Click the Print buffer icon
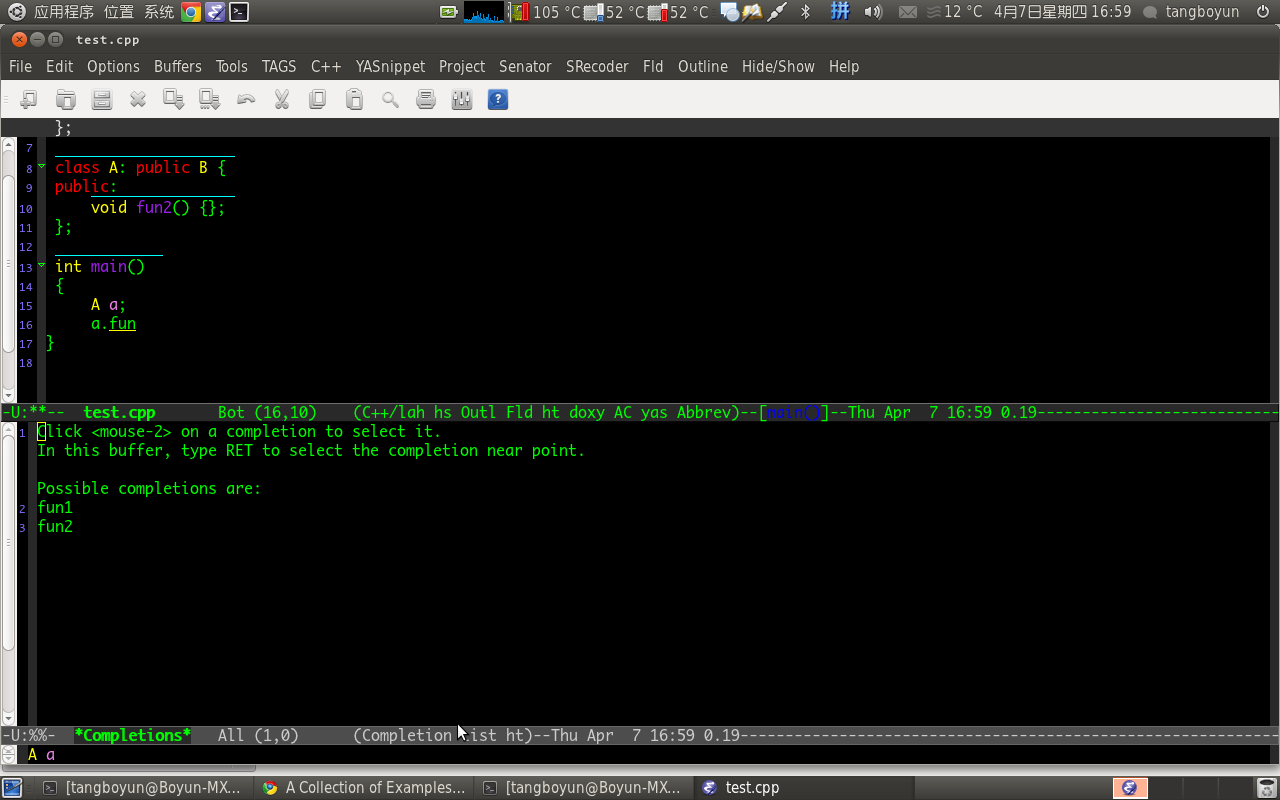 coord(426,99)
